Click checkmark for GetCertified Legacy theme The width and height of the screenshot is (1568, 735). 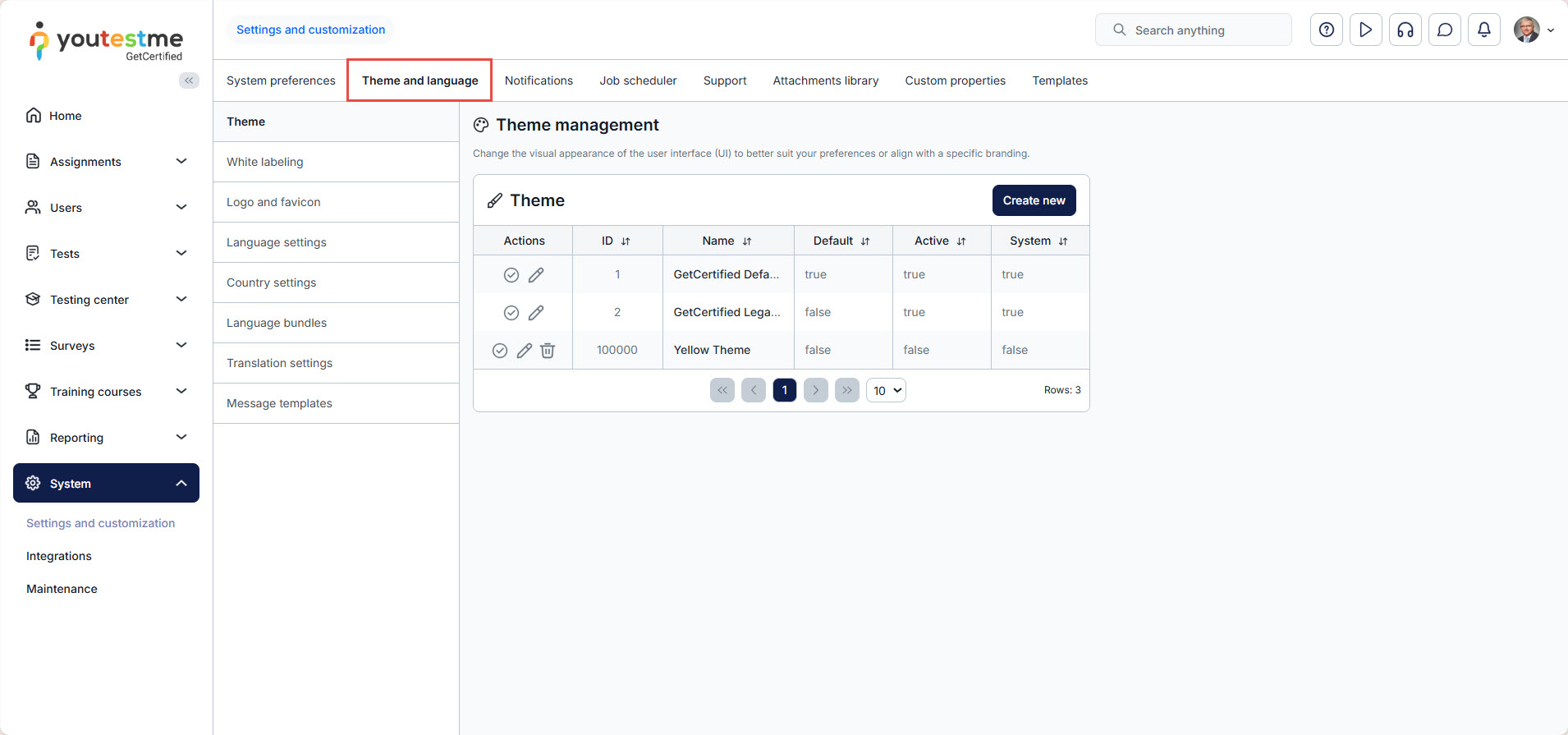511,313
